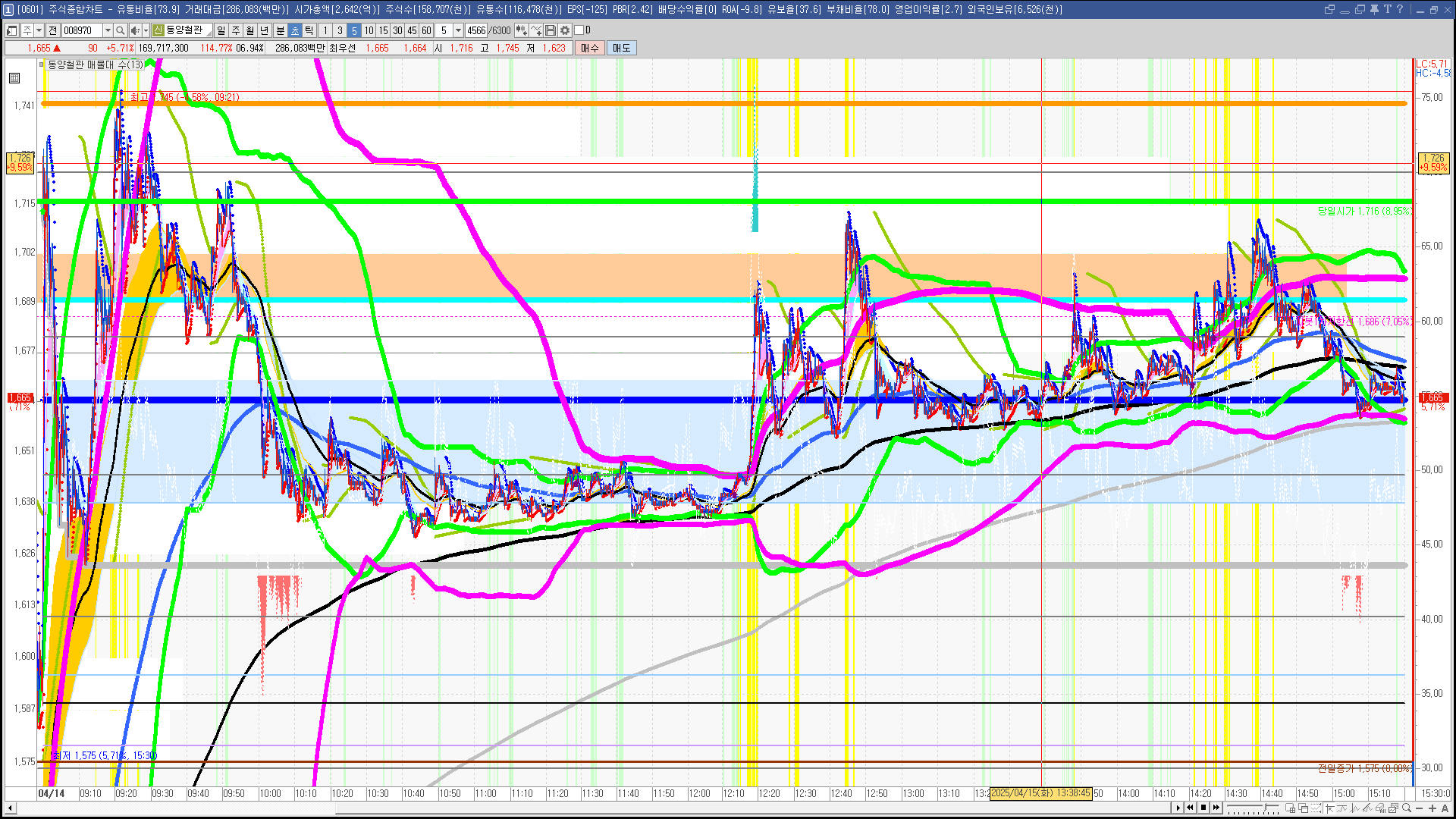Open the 주 type dropdown arrow

(39, 30)
